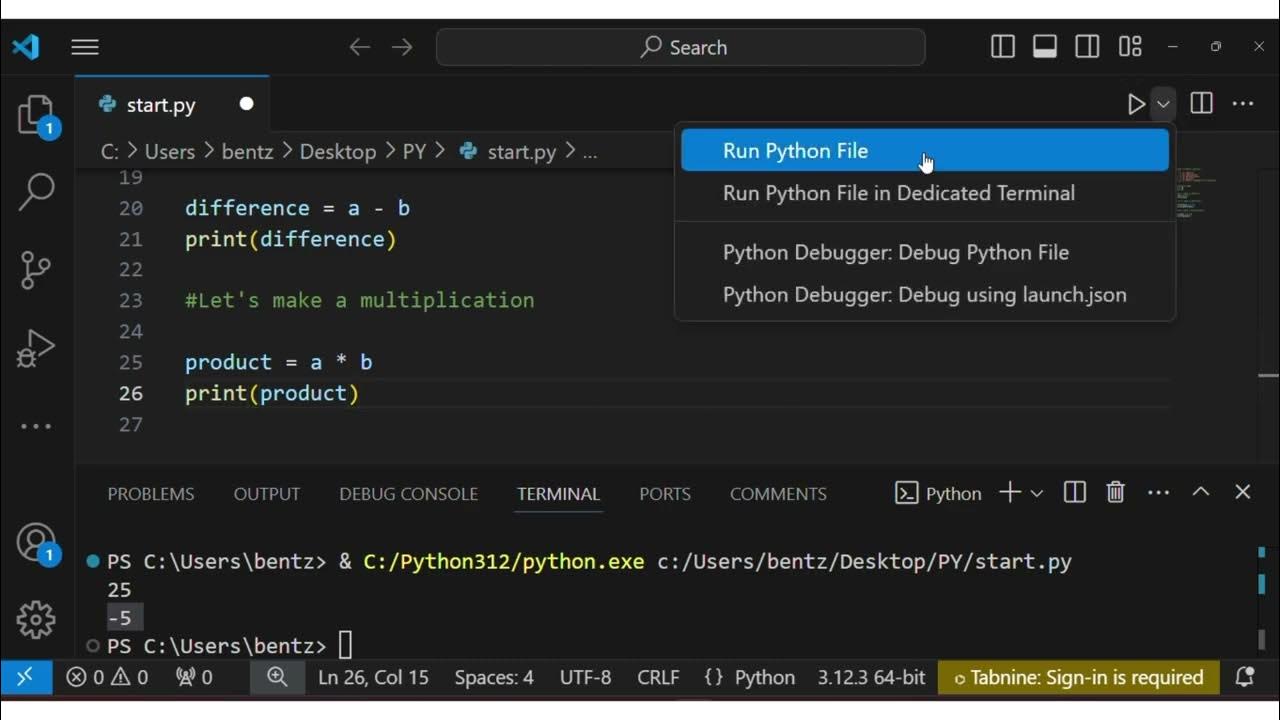This screenshot has width=1280, height=720.
Task: Click CRLF end of line setting
Action: (x=658, y=677)
